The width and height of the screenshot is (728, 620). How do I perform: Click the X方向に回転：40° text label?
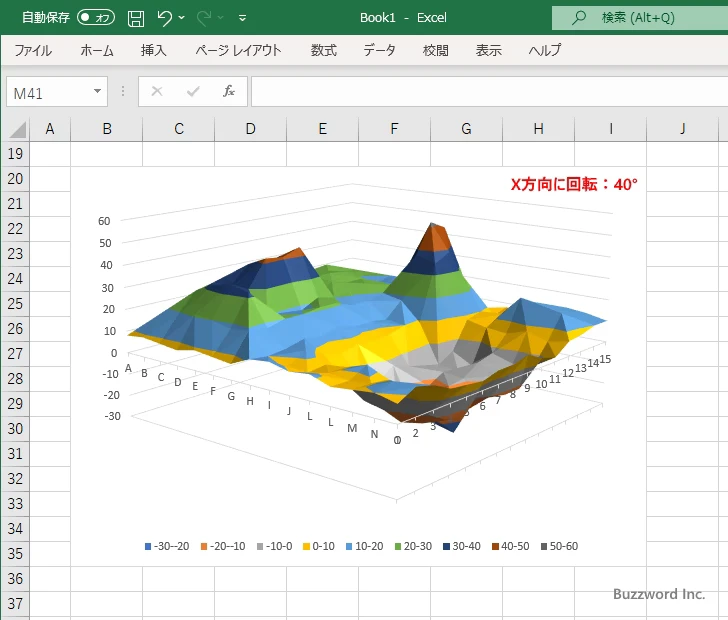coord(574,184)
